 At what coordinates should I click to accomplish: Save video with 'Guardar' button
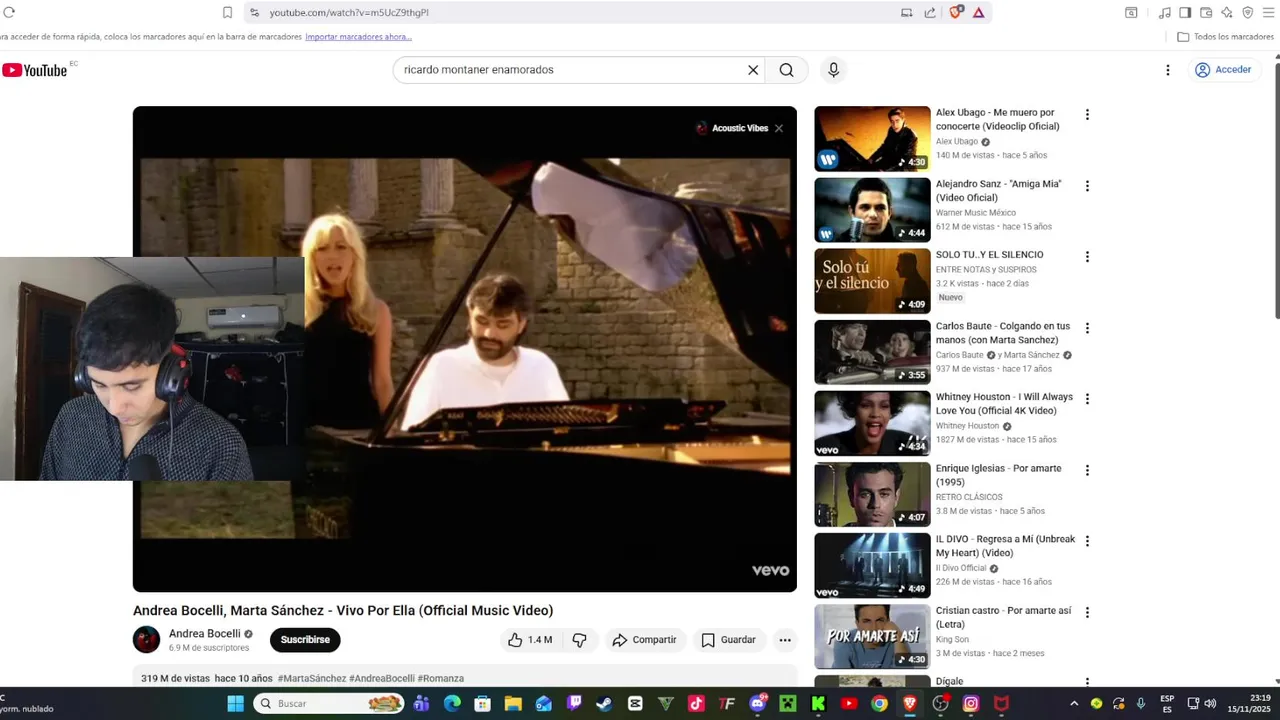[729, 640]
